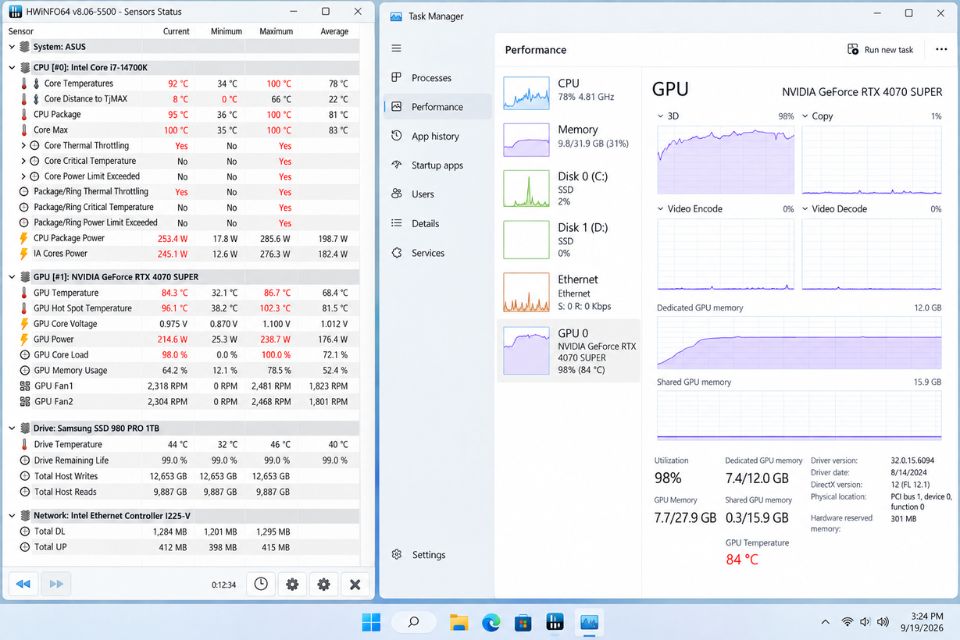This screenshot has height=640, width=960.
Task: Select the Ethernet performance item
Action: point(568,292)
